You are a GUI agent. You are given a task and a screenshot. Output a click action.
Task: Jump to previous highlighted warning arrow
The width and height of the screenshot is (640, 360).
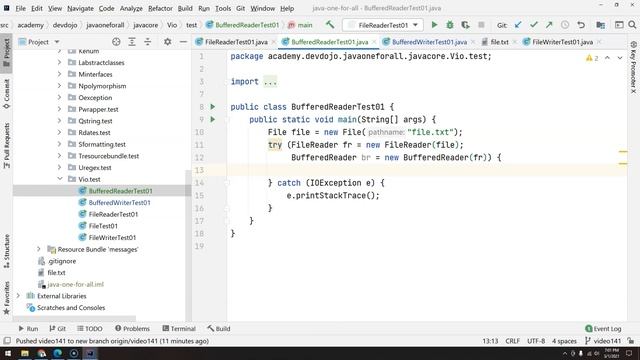tap(607, 58)
